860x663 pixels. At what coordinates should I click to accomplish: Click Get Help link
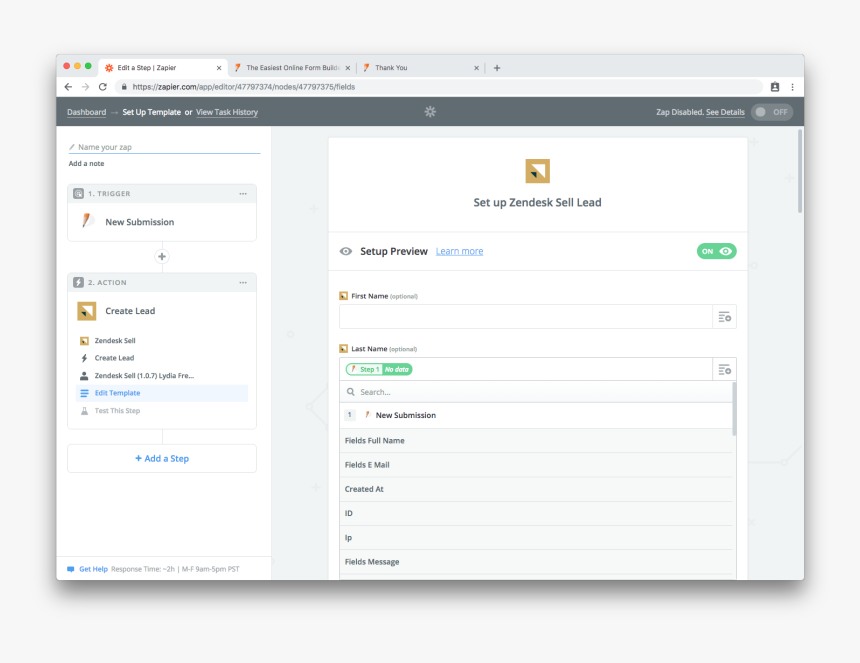93,569
